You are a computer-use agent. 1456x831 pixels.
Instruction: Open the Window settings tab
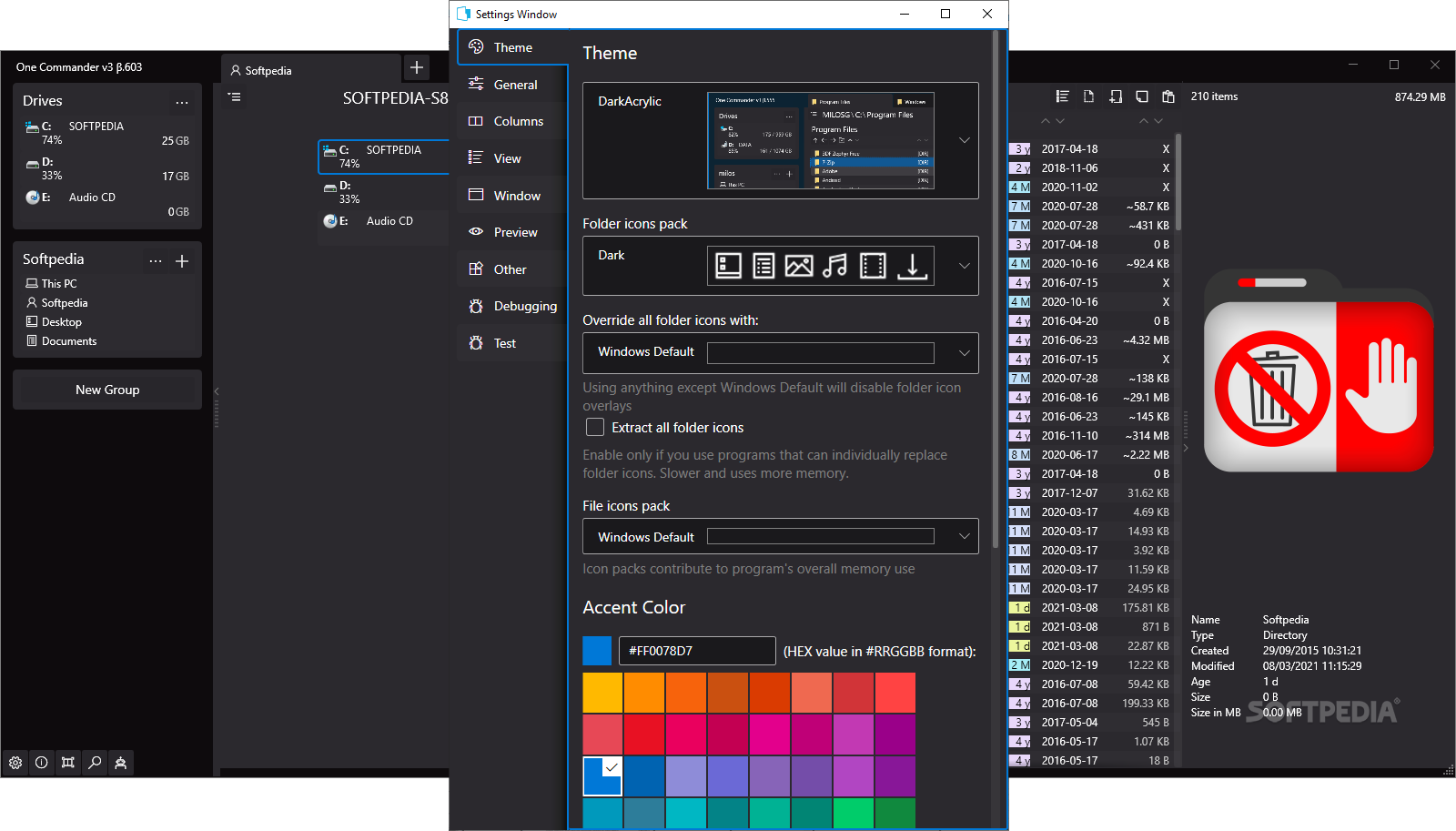[x=512, y=196]
